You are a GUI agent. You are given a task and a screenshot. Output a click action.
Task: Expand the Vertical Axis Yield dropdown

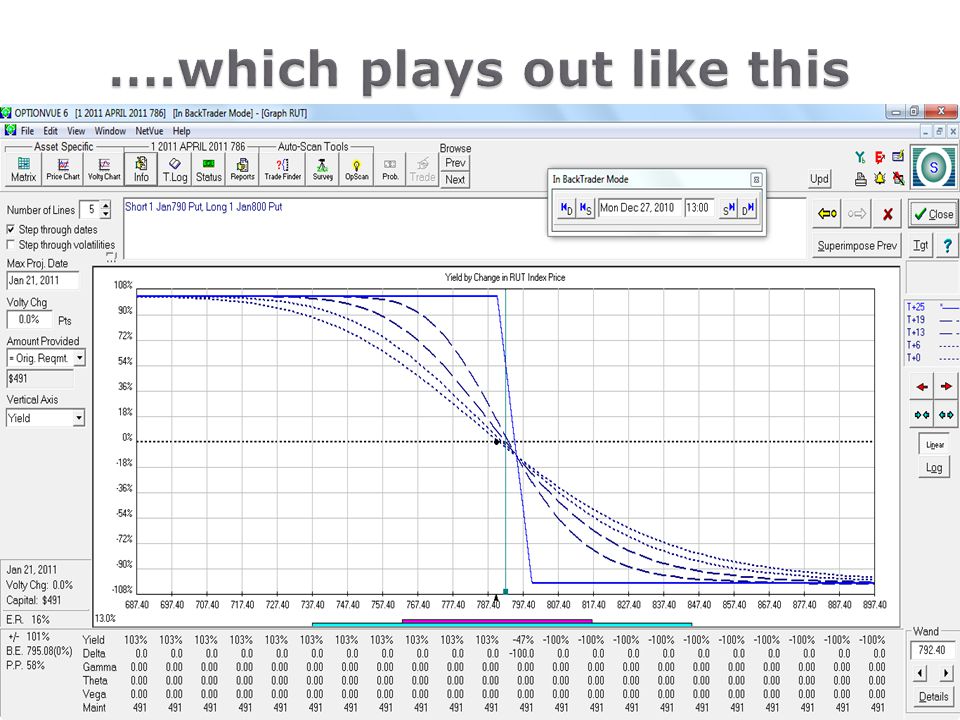(x=78, y=418)
